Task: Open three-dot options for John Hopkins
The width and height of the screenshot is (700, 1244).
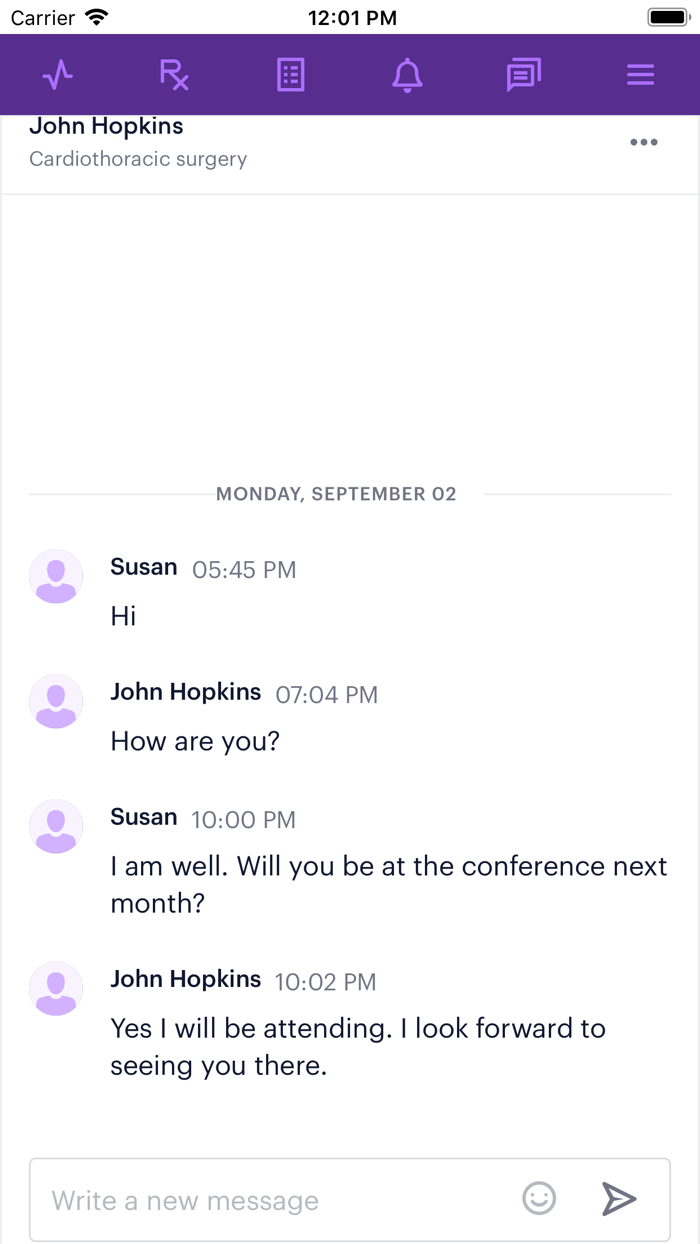Action: click(x=644, y=142)
